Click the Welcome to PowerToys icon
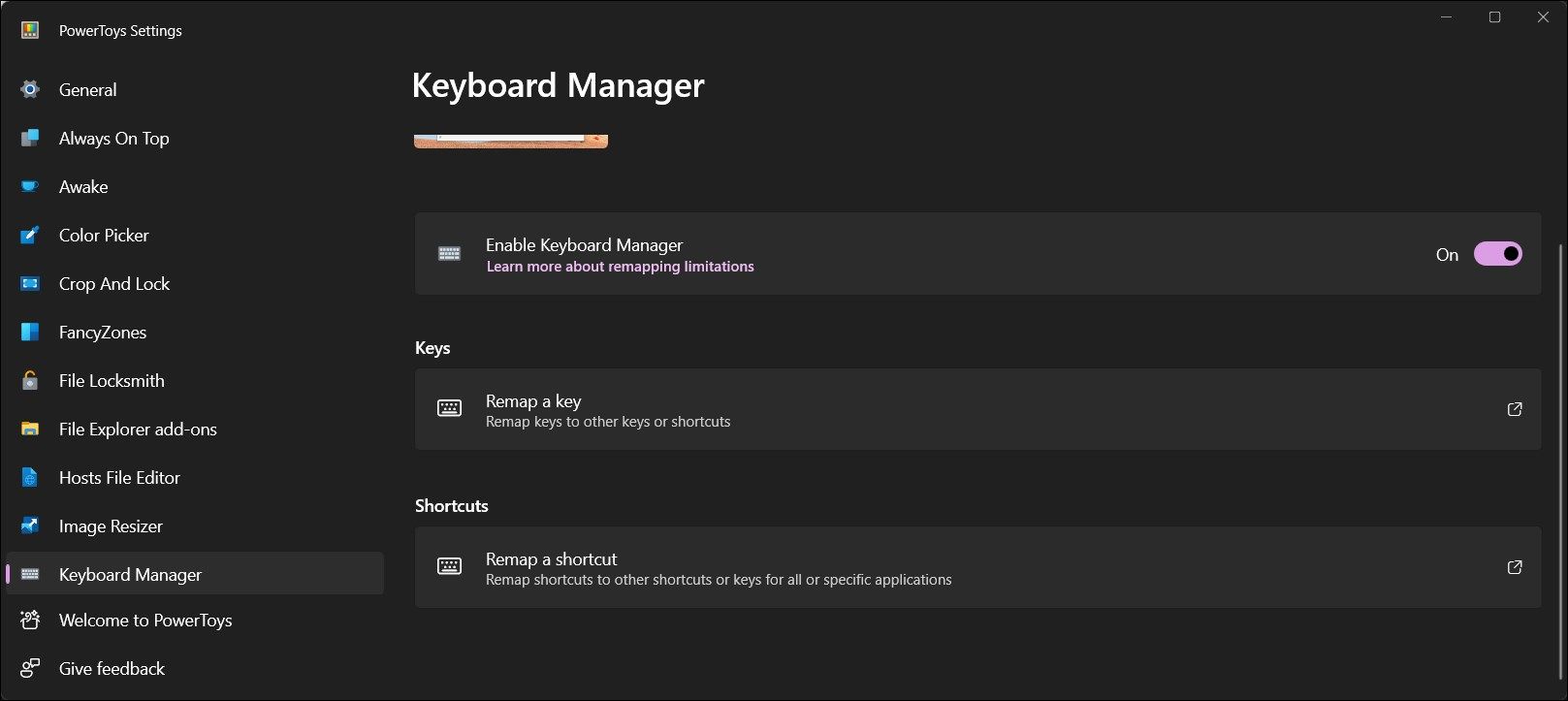This screenshot has height=701, width=1568. point(30,620)
